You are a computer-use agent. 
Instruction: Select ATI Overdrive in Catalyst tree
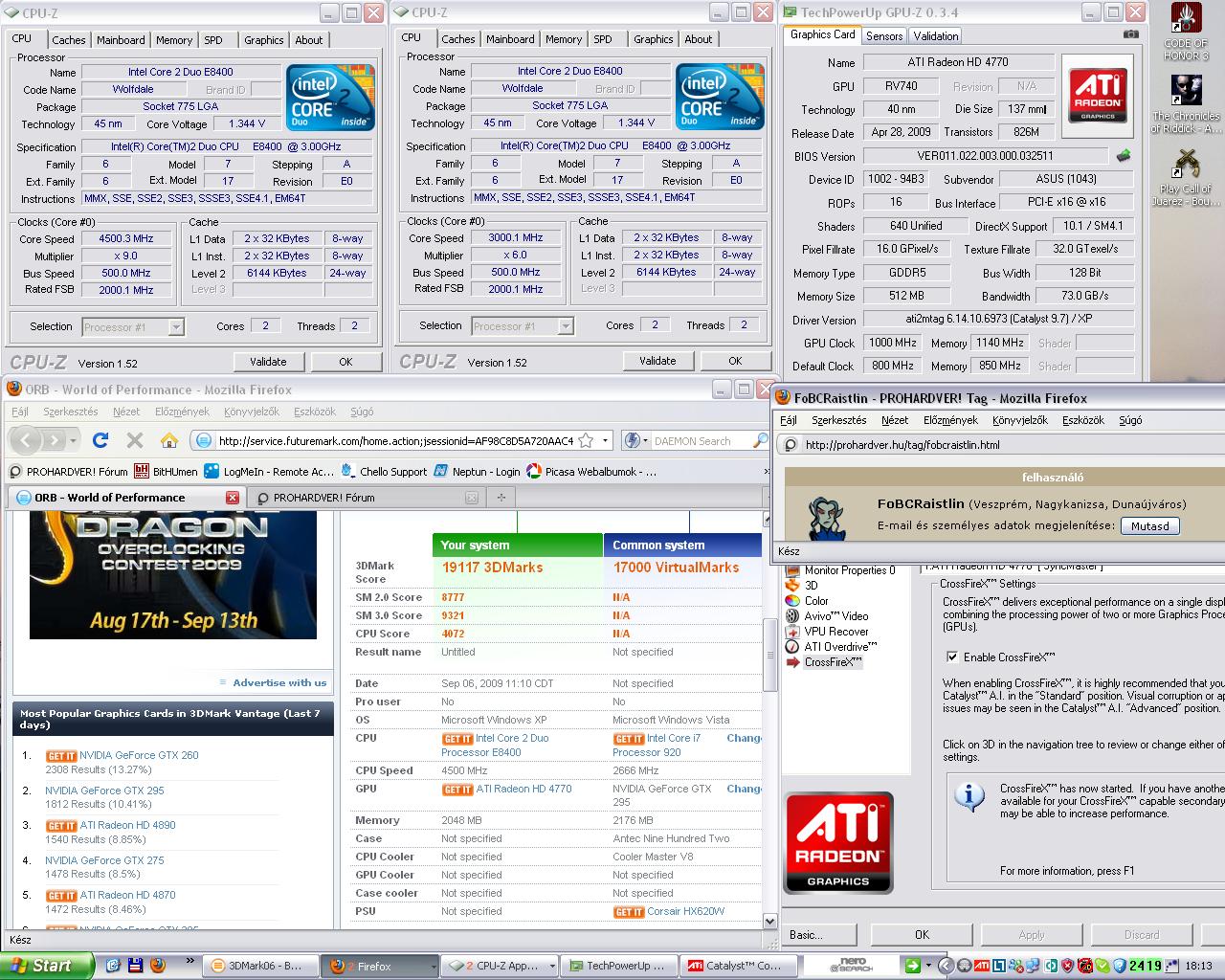(831, 647)
